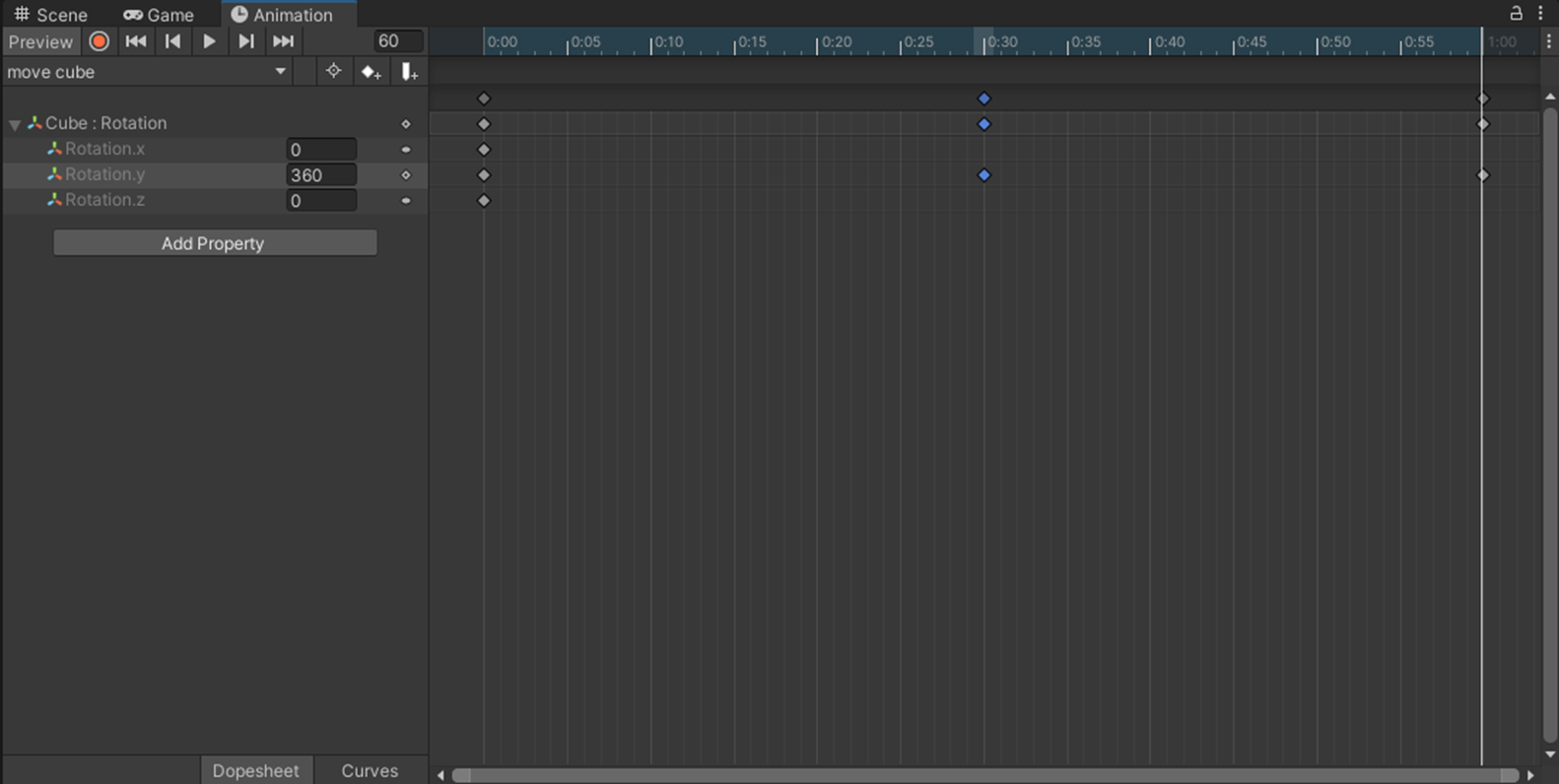Select Cube : Rotation keyframe at 0:30

click(983, 124)
